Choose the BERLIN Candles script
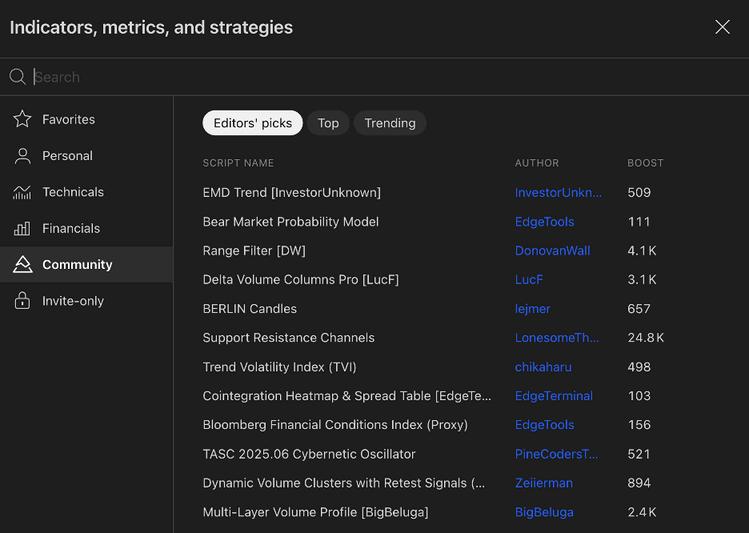This screenshot has width=749, height=533. pos(249,309)
